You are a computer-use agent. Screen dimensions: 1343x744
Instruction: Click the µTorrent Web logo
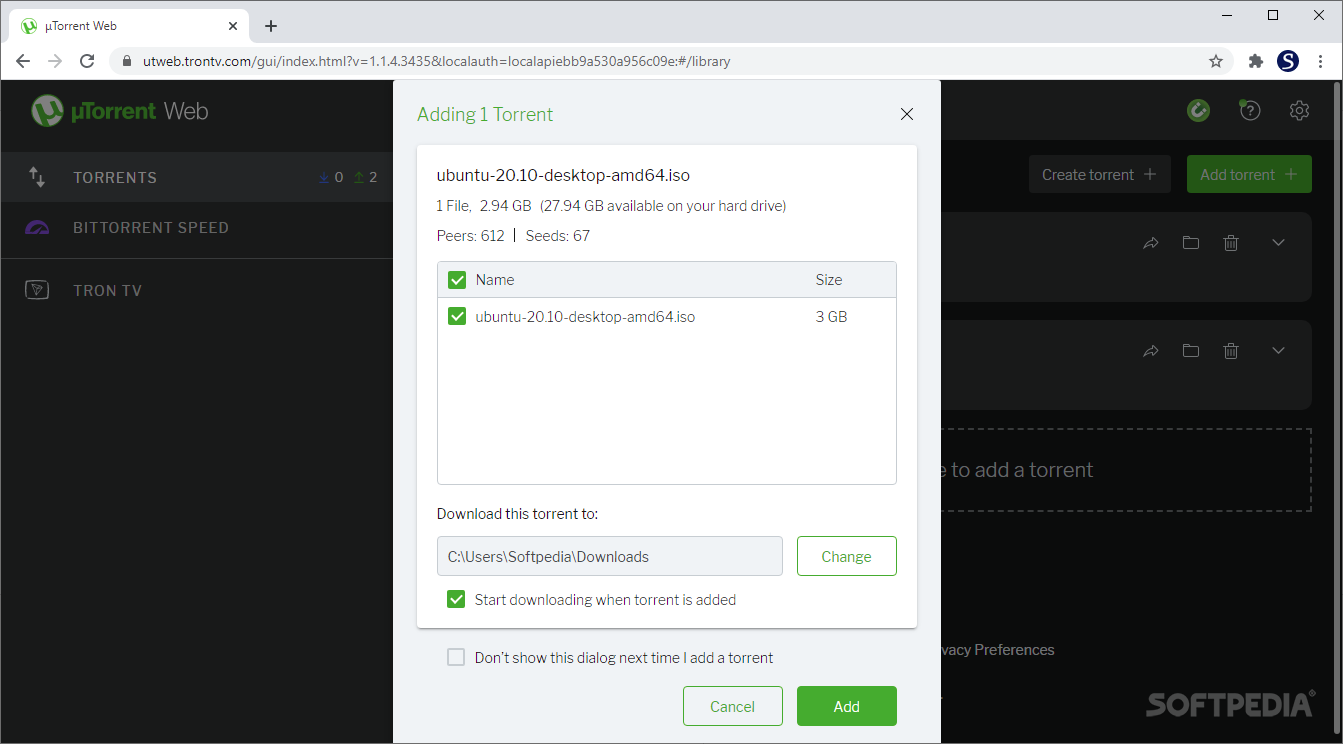tap(119, 111)
